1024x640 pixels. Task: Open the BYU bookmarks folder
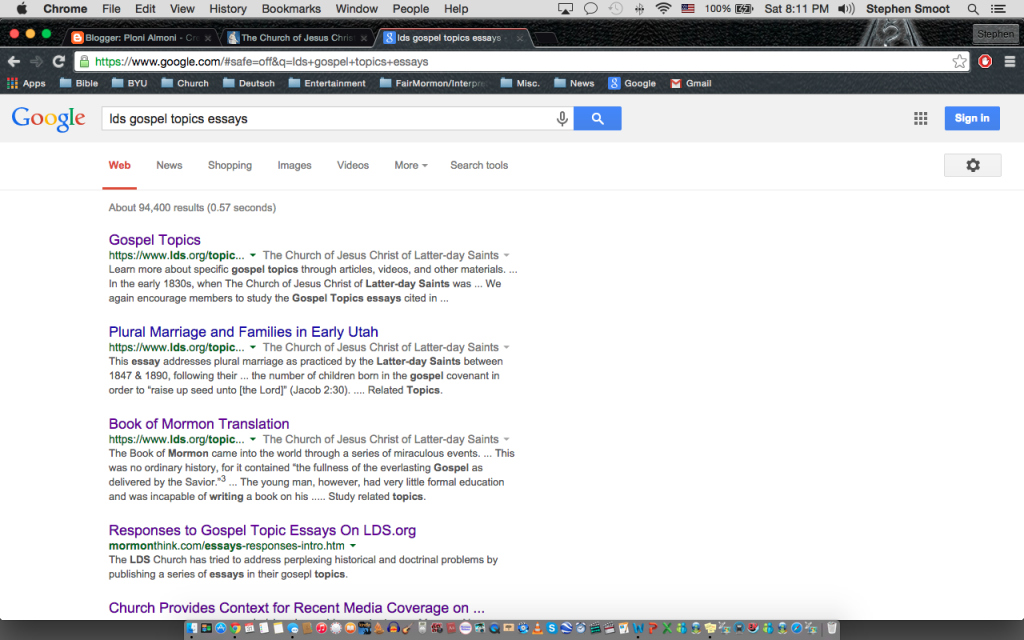(129, 83)
